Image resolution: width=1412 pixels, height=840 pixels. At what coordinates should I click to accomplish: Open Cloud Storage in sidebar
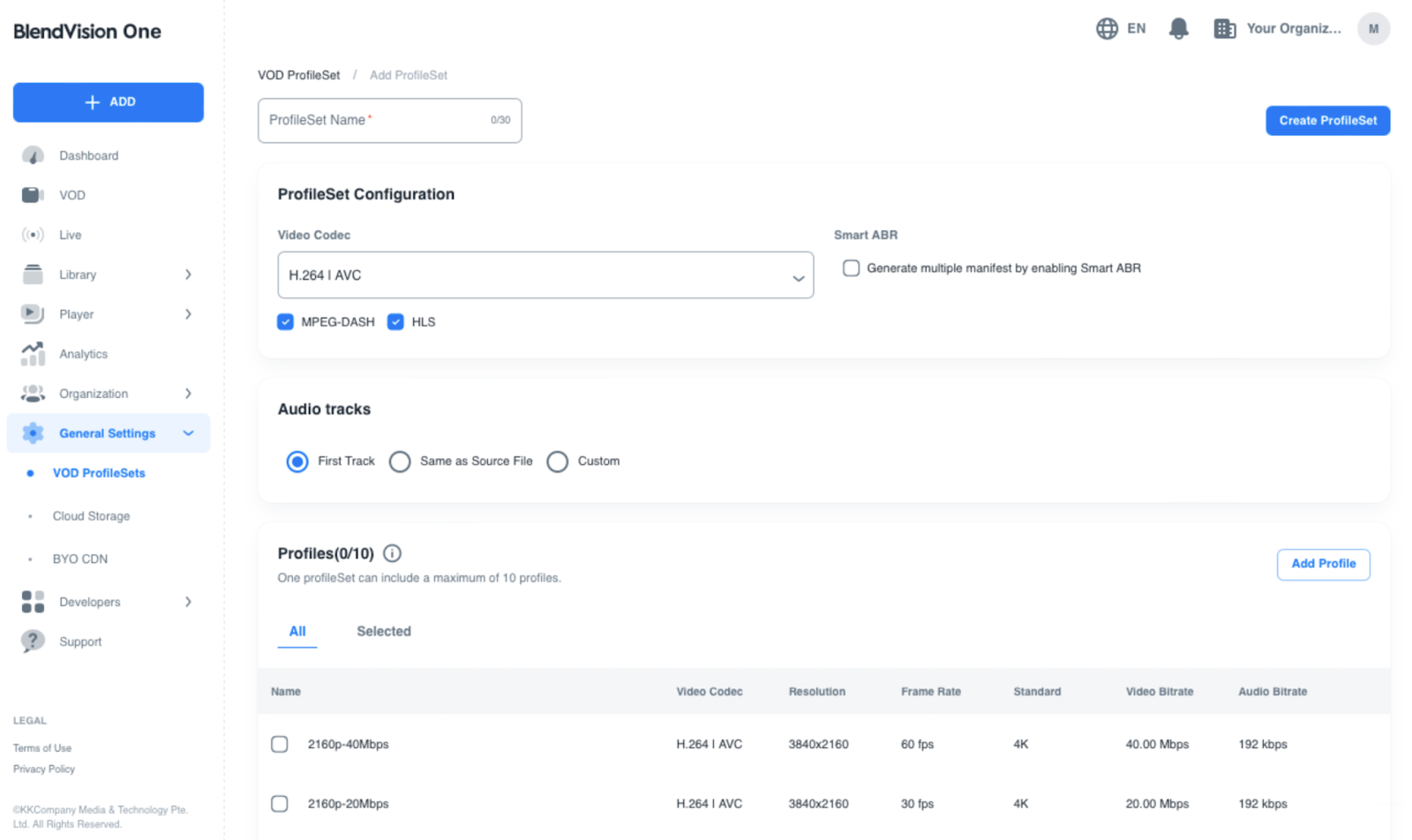pyautogui.click(x=91, y=516)
